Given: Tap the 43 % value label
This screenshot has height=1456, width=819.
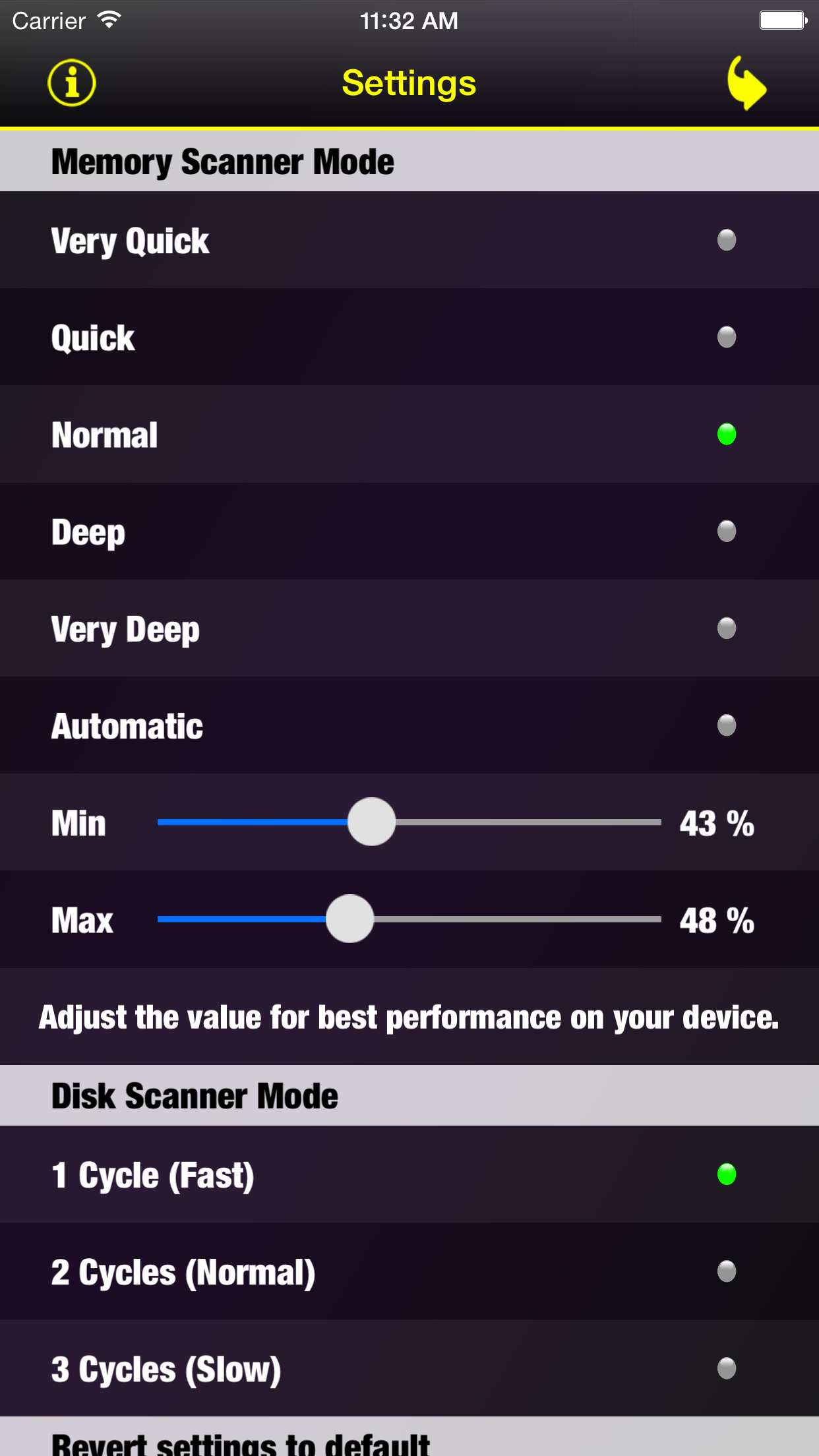Looking at the screenshot, I should (716, 822).
